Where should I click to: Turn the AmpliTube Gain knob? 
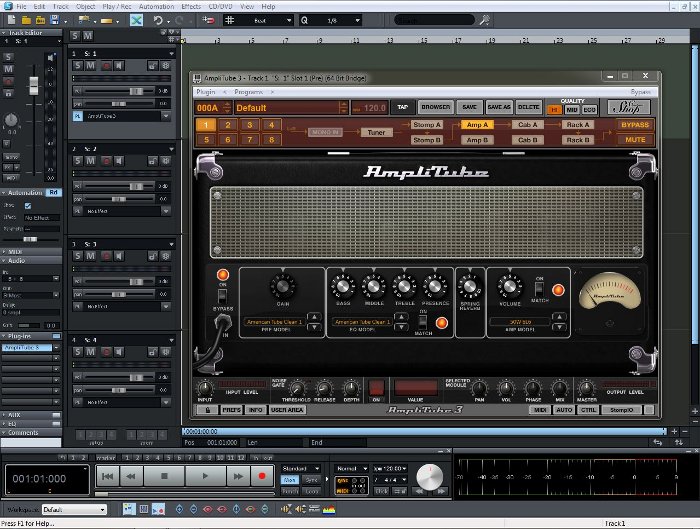pyautogui.click(x=282, y=286)
